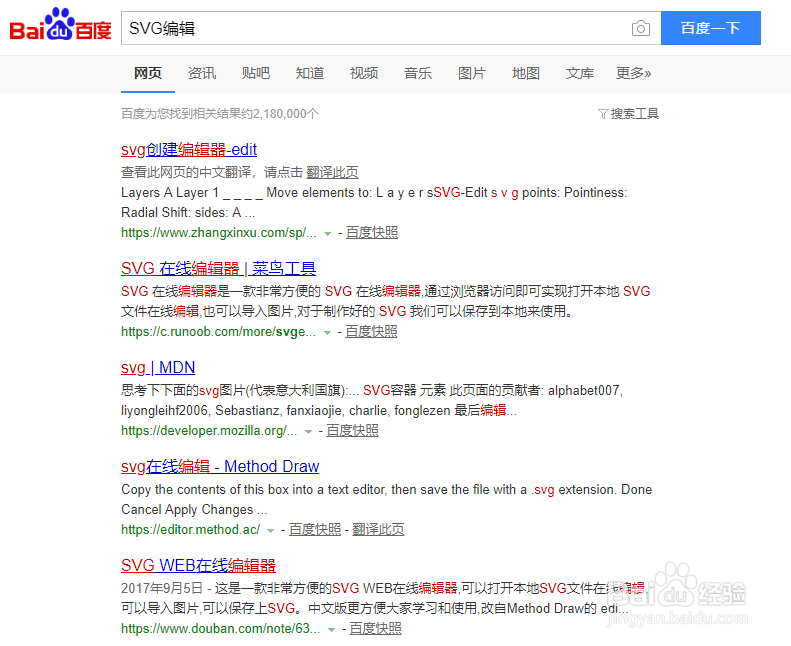Click 翻译此页 under the first result
The width and height of the screenshot is (791, 646).
click(332, 172)
